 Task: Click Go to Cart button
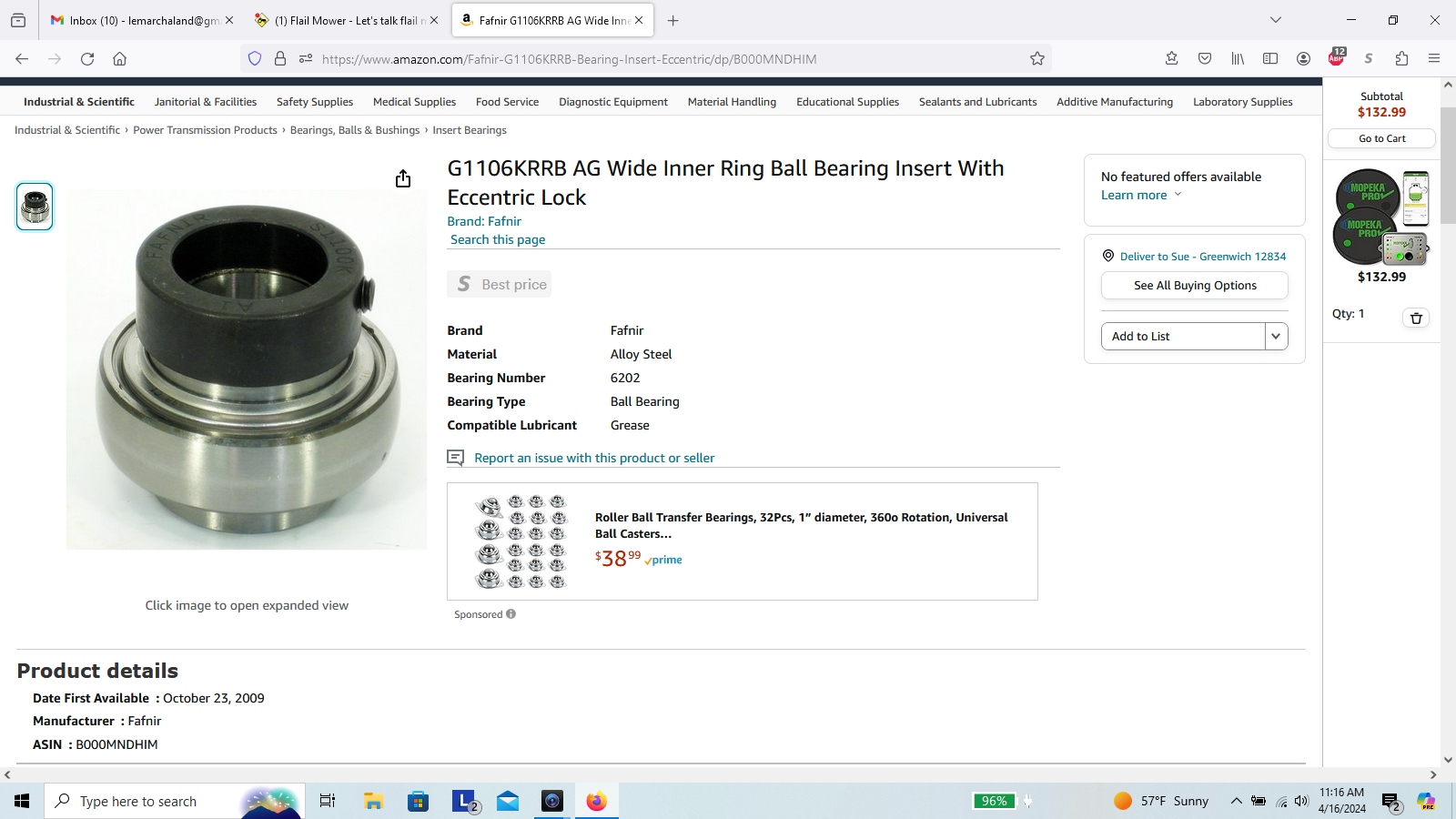pyautogui.click(x=1381, y=138)
